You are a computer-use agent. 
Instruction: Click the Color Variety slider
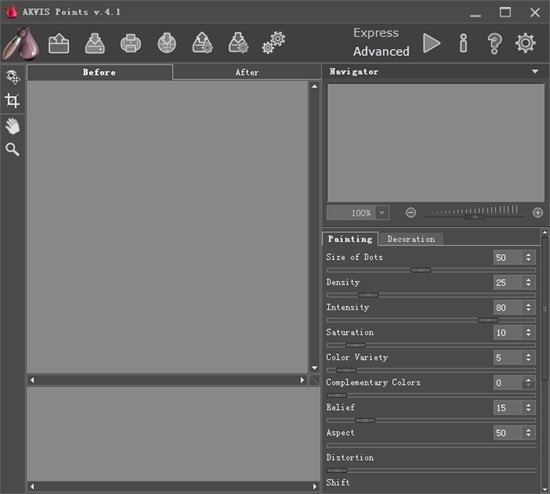(x=431, y=370)
